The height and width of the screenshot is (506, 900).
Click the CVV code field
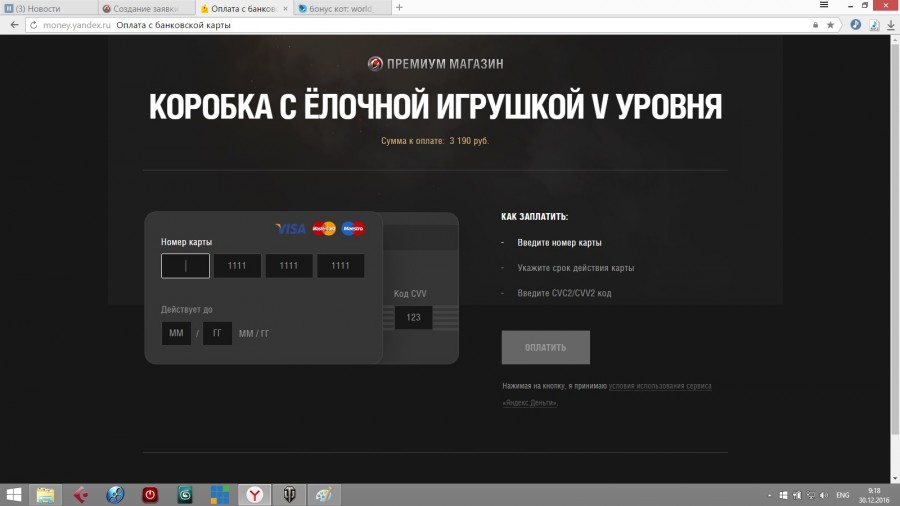click(x=413, y=318)
